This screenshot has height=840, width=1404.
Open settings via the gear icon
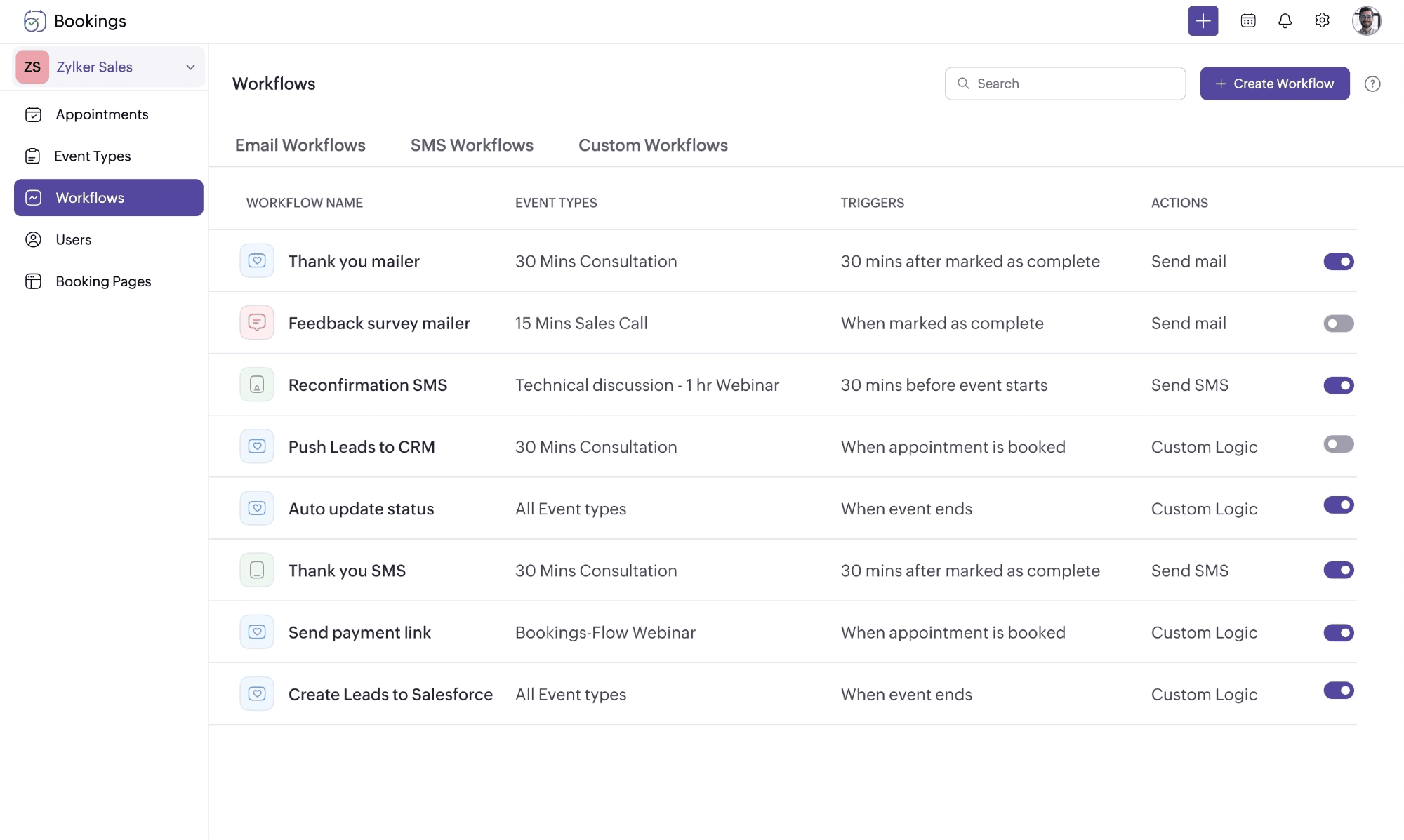(1322, 21)
